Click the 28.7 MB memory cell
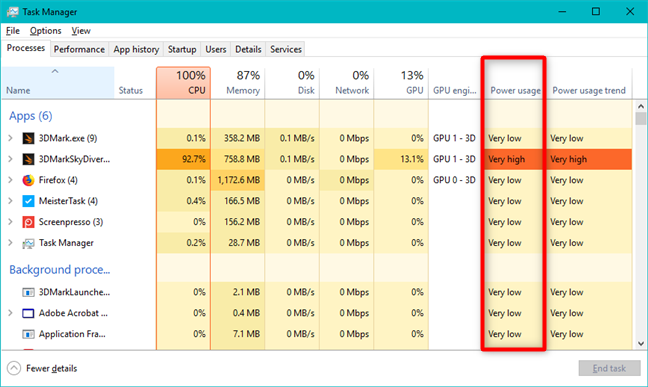648x387 pixels. pyautogui.click(x=238, y=243)
